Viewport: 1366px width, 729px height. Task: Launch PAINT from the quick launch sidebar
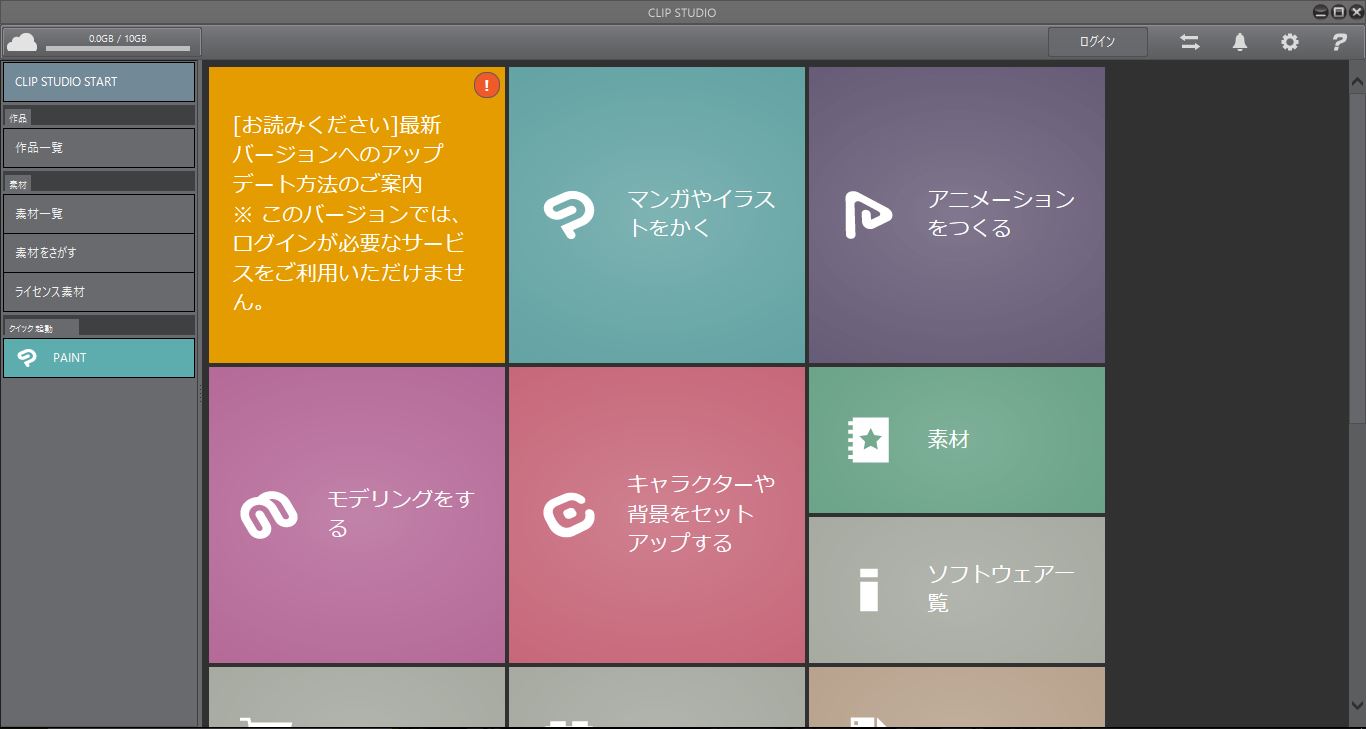(x=99, y=358)
